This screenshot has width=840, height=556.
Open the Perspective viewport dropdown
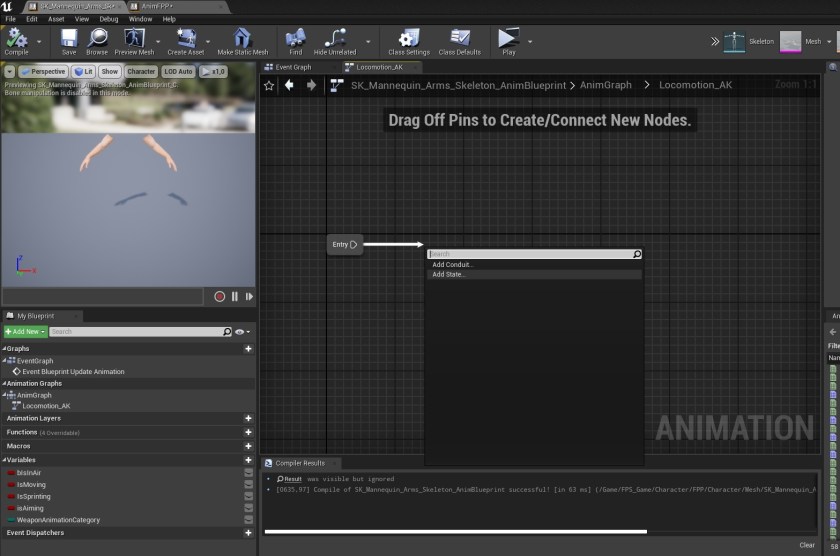[x=42, y=72]
